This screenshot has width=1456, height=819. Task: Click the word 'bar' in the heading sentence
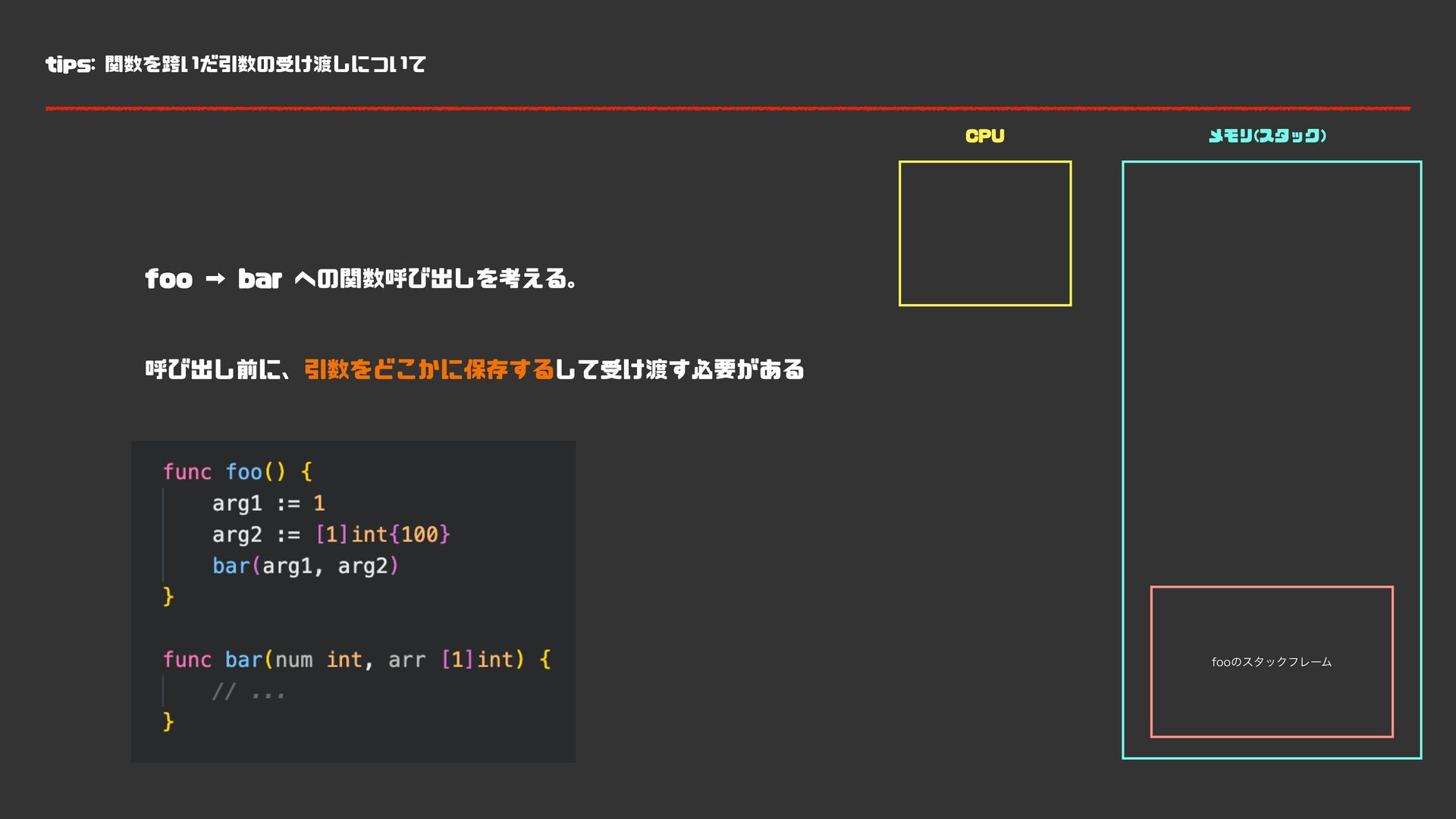[x=259, y=279]
